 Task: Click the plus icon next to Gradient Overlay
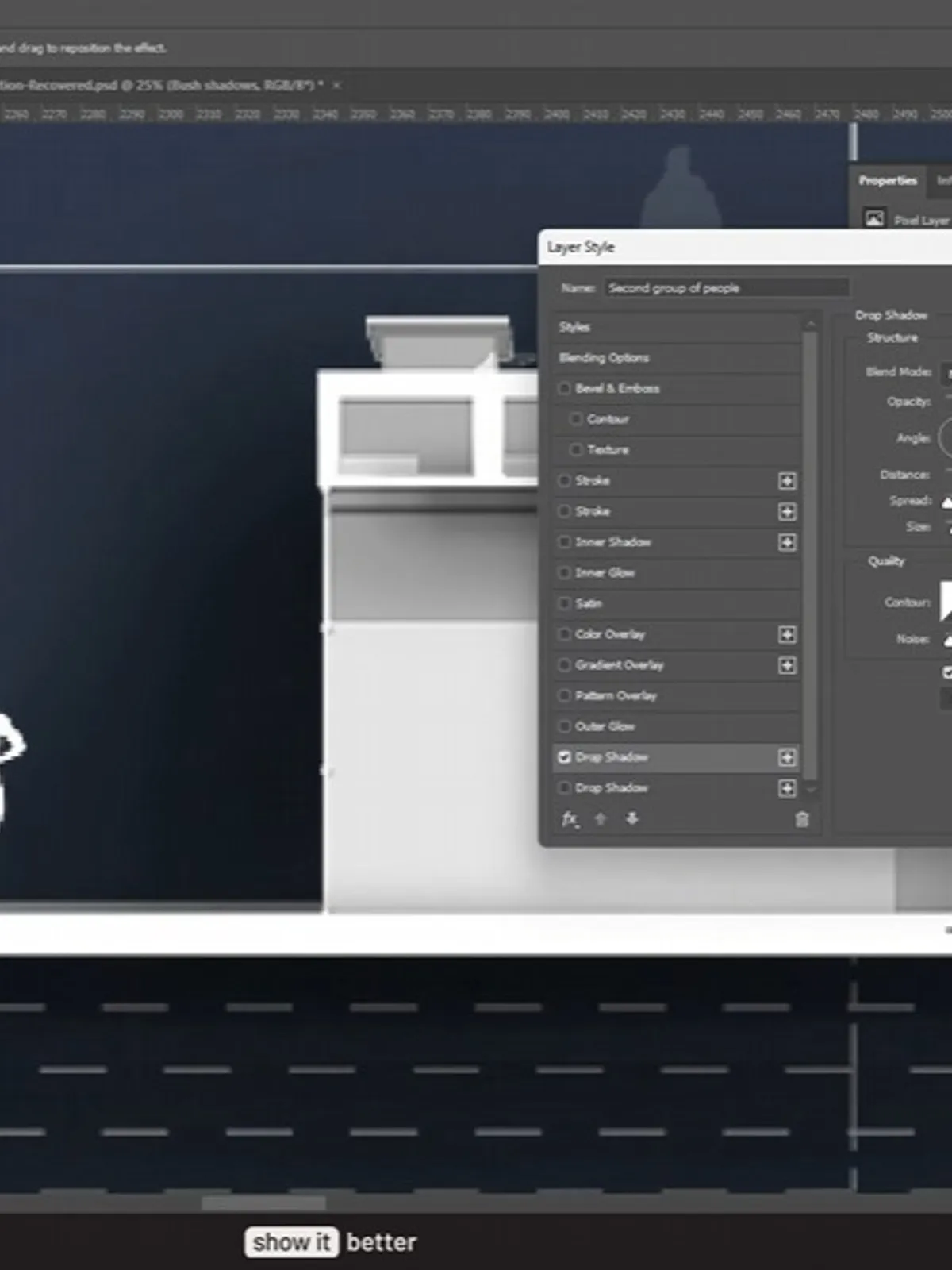point(786,665)
